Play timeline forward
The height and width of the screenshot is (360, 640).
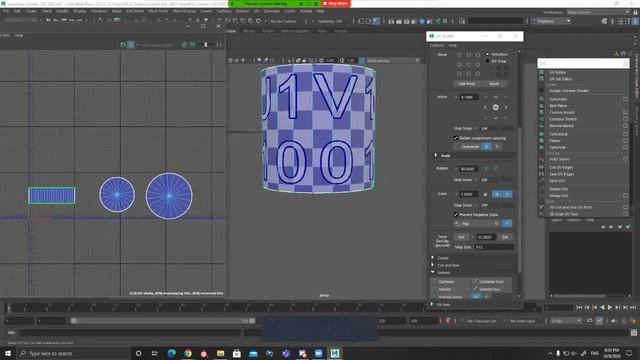click(610, 307)
